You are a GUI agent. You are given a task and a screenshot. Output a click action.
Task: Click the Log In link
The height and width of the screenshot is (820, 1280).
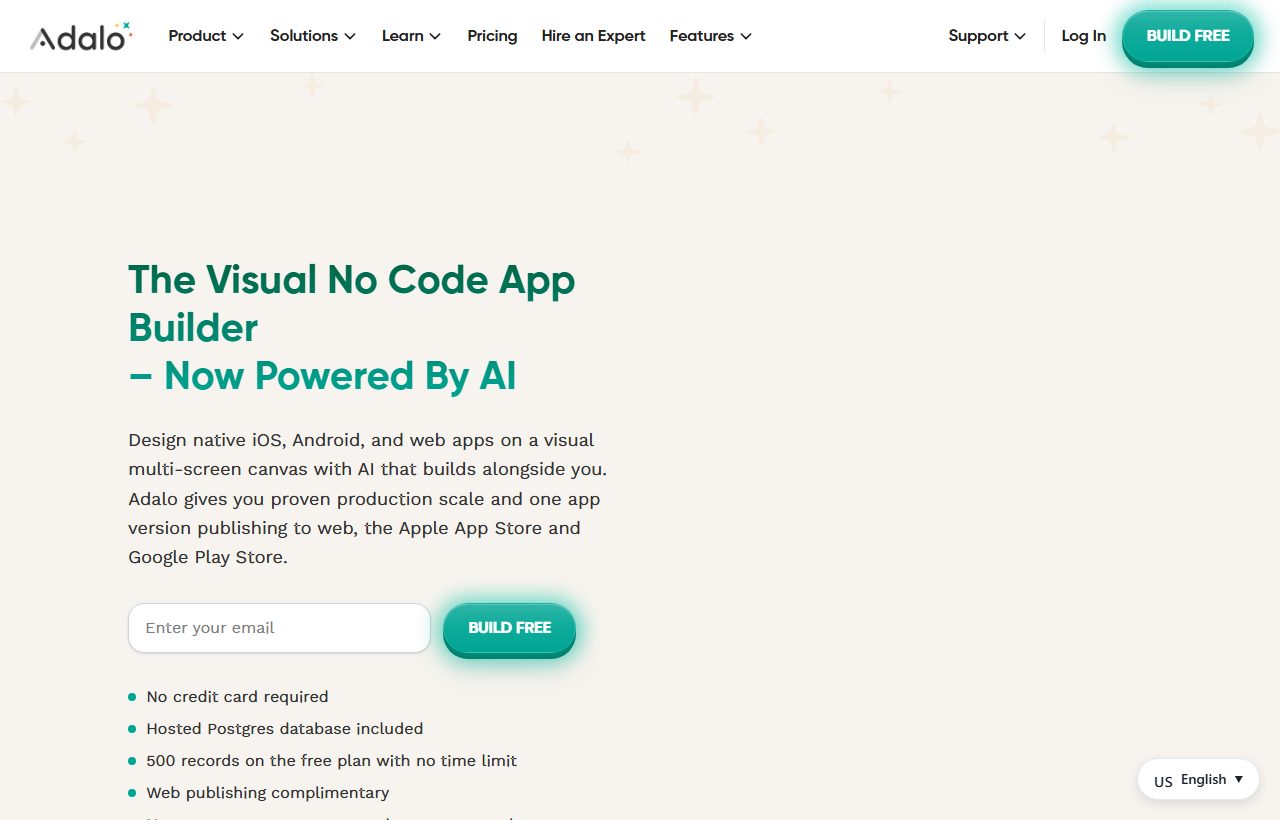(x=1083, y=36)
